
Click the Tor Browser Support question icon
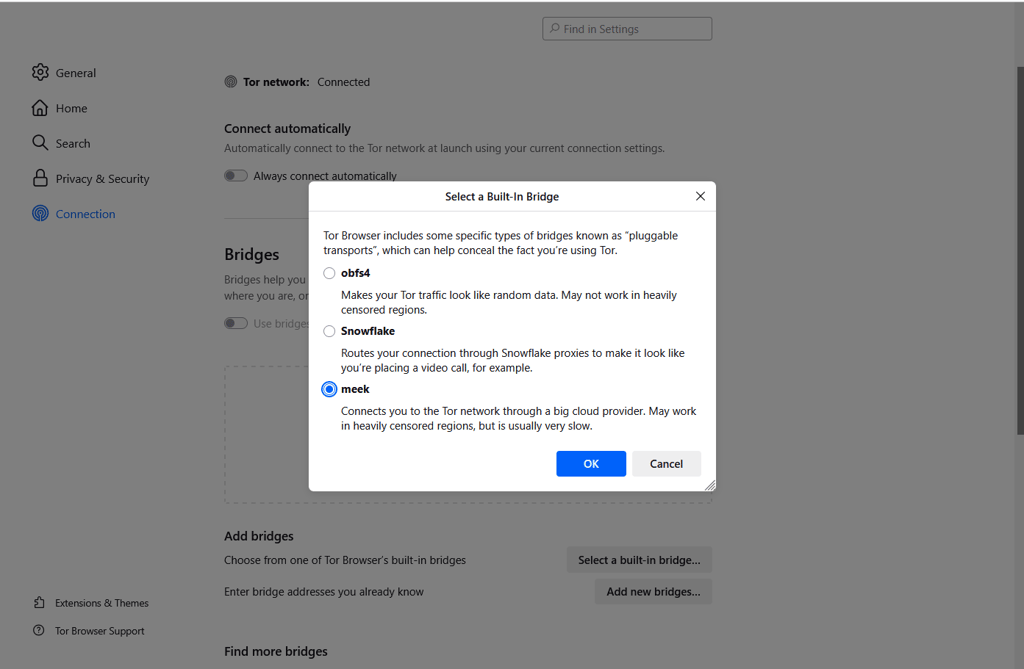coord(39,630)
